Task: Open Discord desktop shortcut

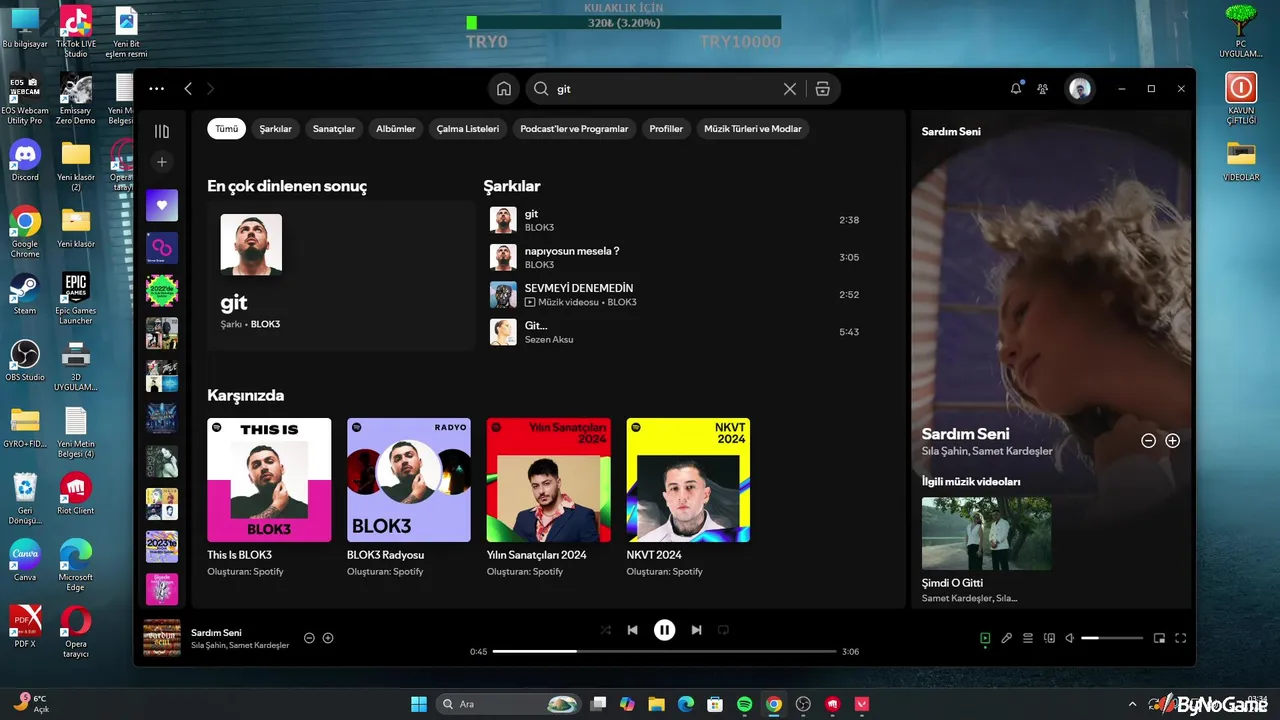Action: pos(25,161)
